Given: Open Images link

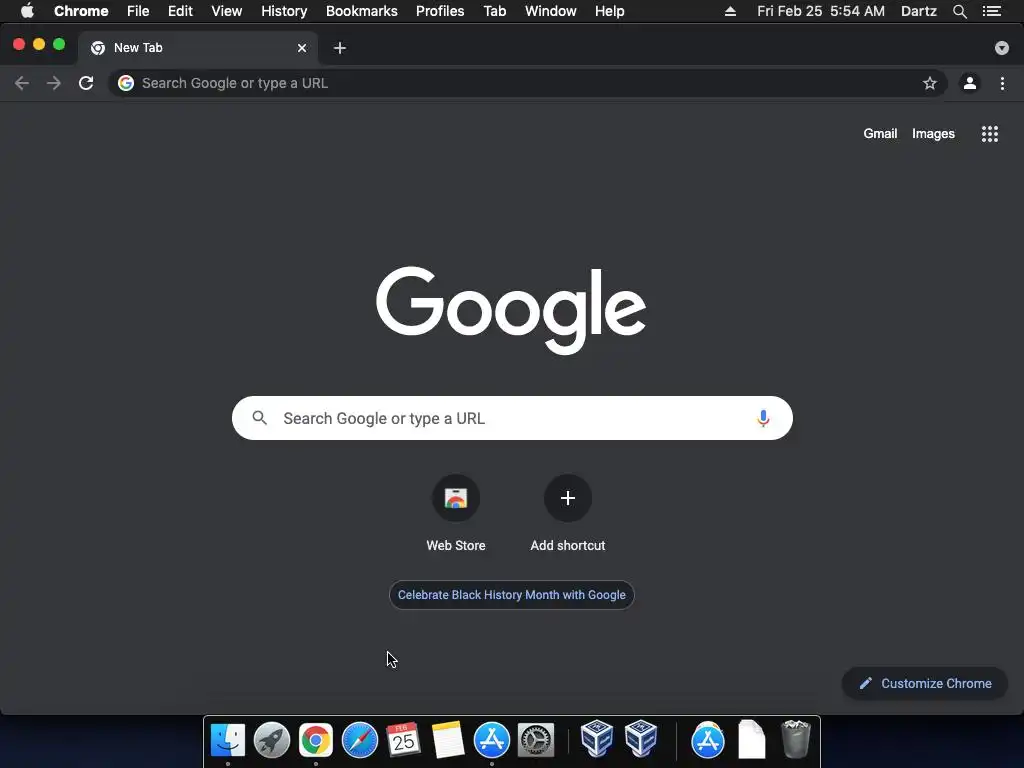Looking at the screenshot, I should tap(933, 133).
